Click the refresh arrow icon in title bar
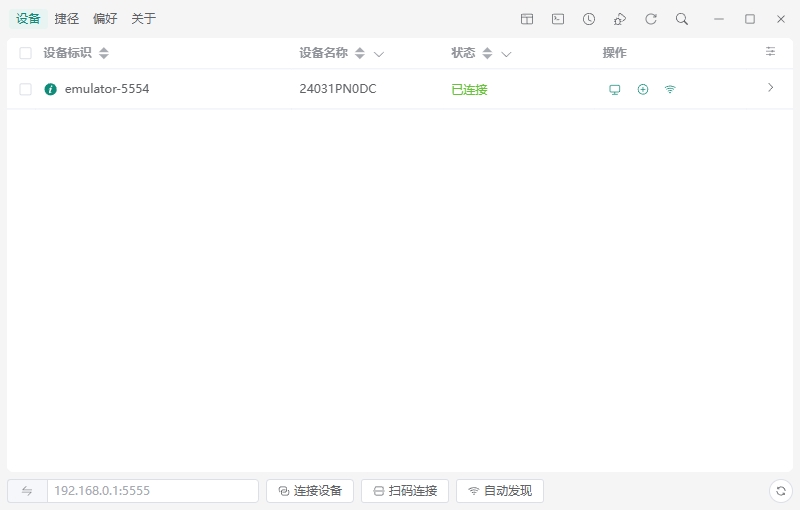 coord(651,19)
